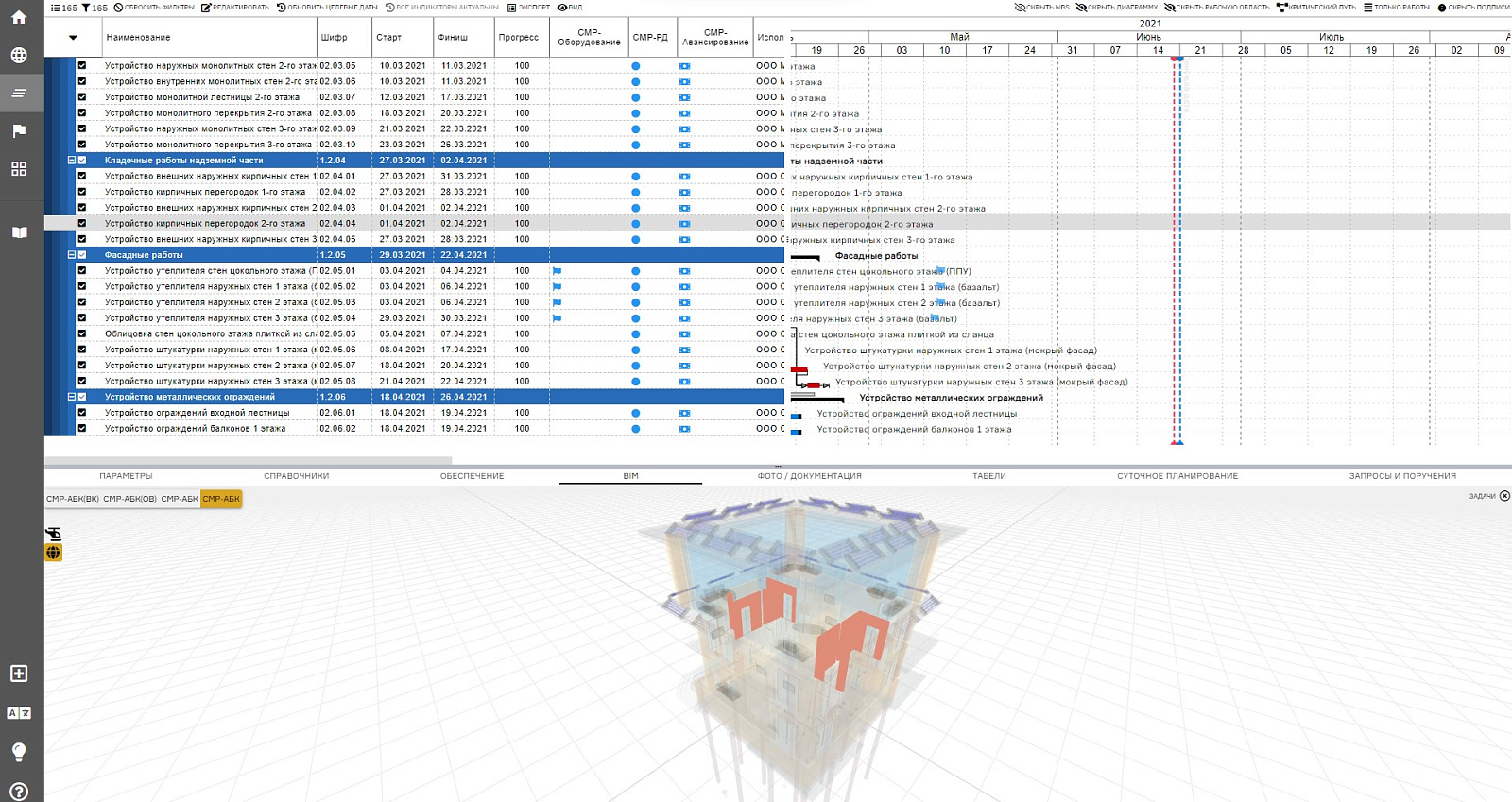
Task: Select the СМР-АБК(ОВ) model button
Action: click(x=129, y=499)
